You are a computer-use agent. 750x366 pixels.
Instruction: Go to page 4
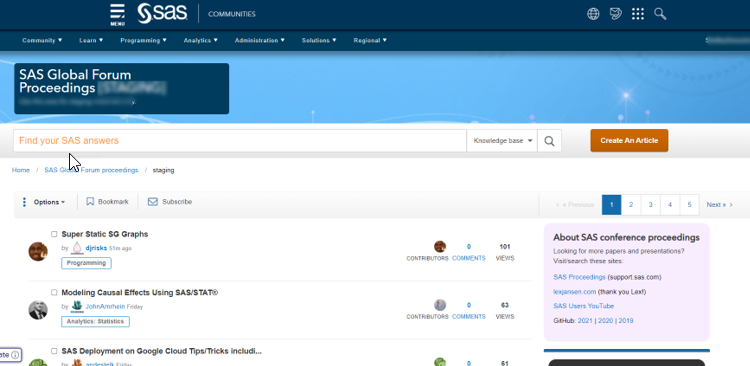coord(670,205)
